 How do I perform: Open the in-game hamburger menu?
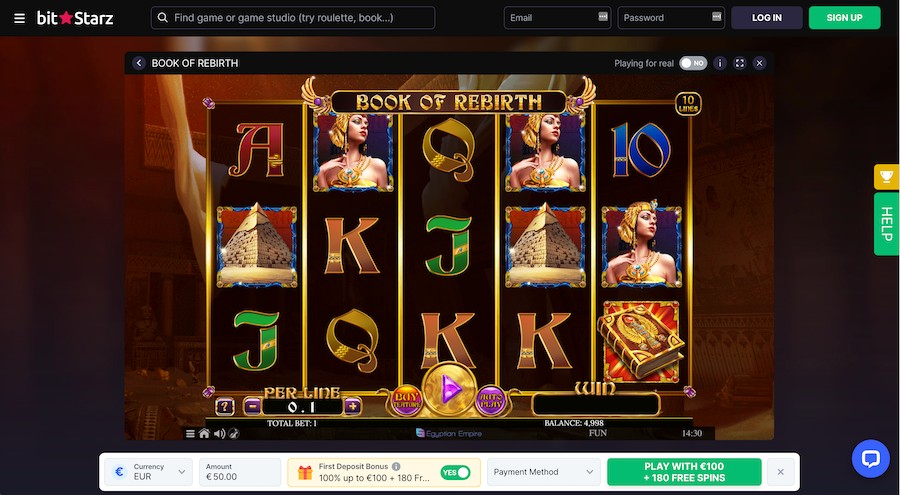pos(190,434)
